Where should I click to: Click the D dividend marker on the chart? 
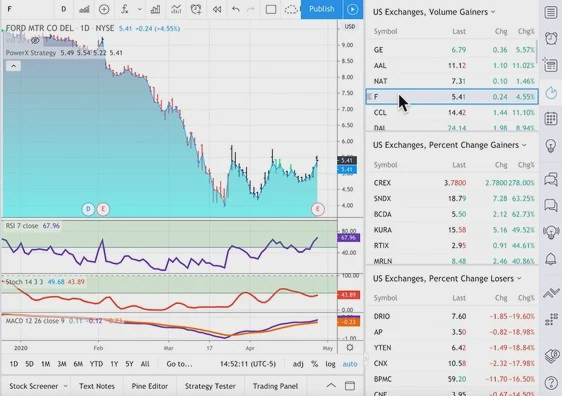point(88,209)
